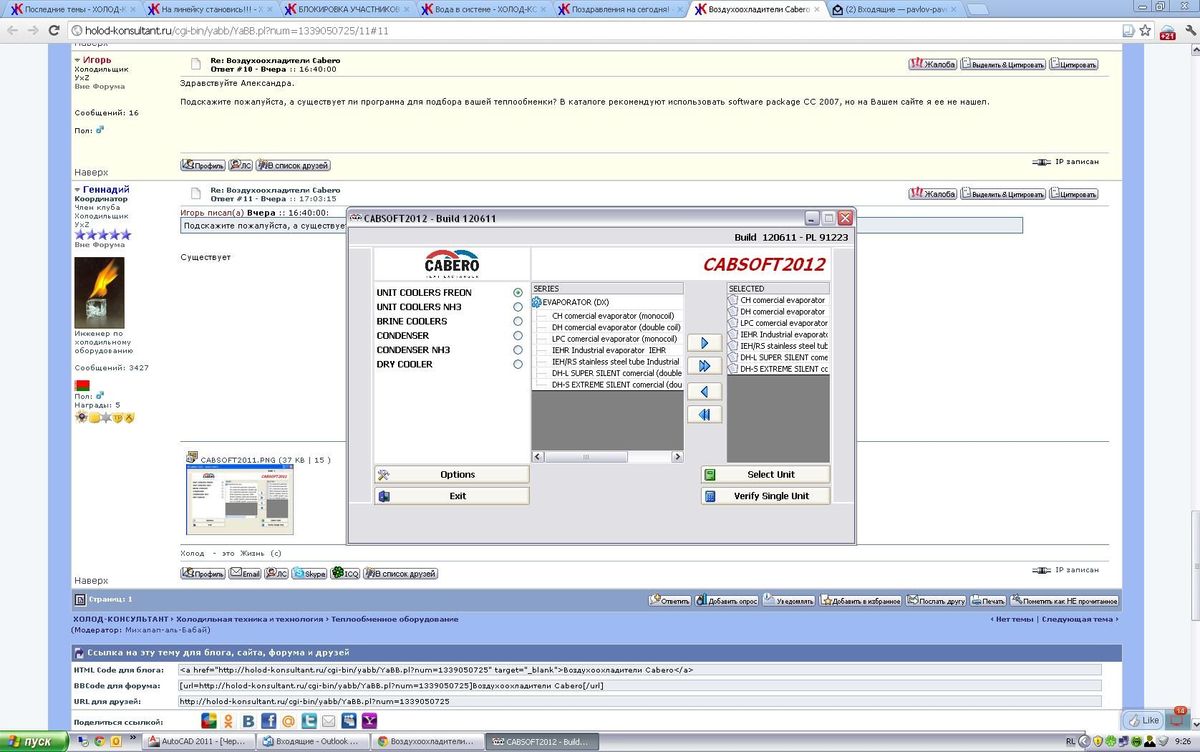
Task: Collapse Геннадий user info arrow
Action: (x=78, y=190)
